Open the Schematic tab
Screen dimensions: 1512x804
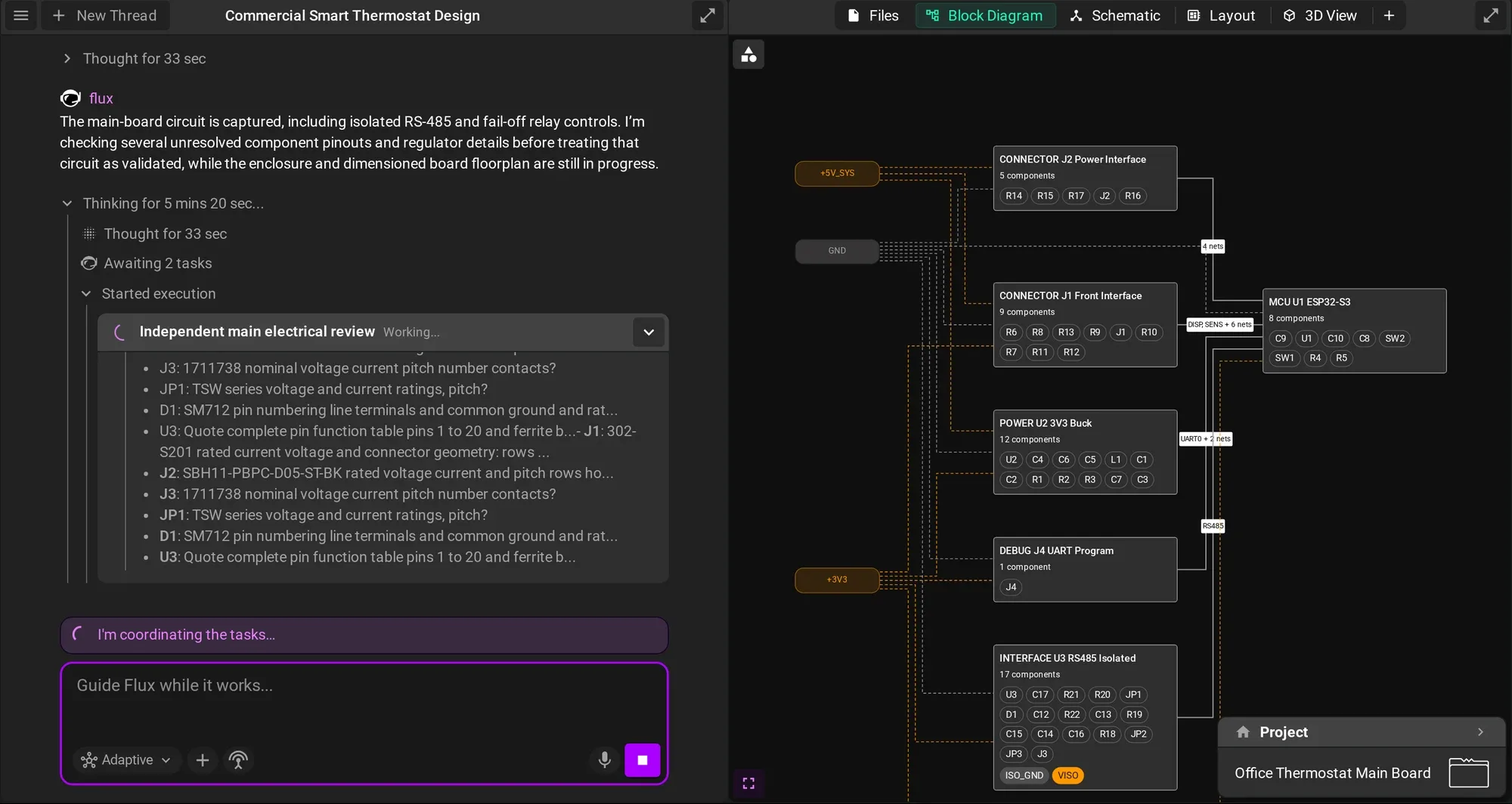pos(1115,16)
